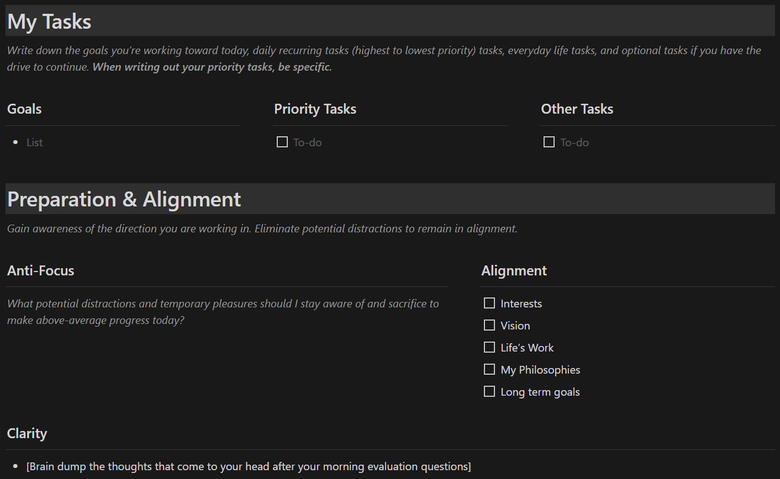Viewport: 780px width, 479px height.
Task: Check the Other Tasks To-do checkbox
Action: [x=549, y=142]
